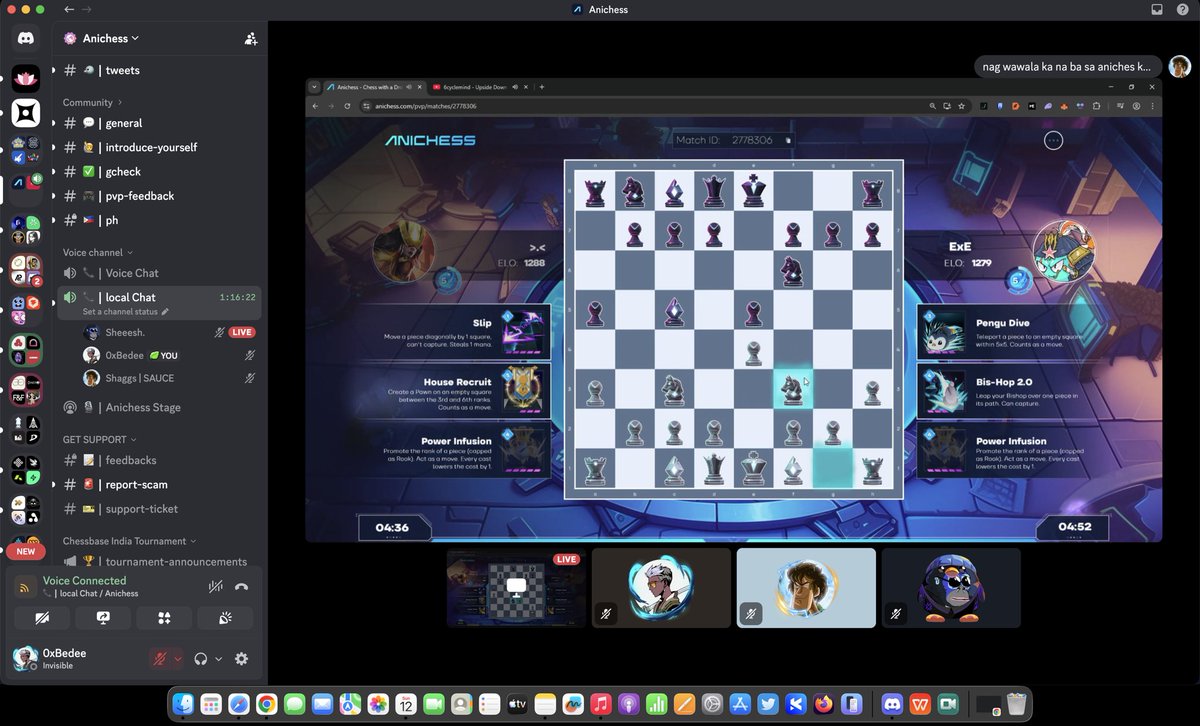Click Shaggs | SAUCE voice member
This screenshot has width=1200, height=726.
pos(169,378)
